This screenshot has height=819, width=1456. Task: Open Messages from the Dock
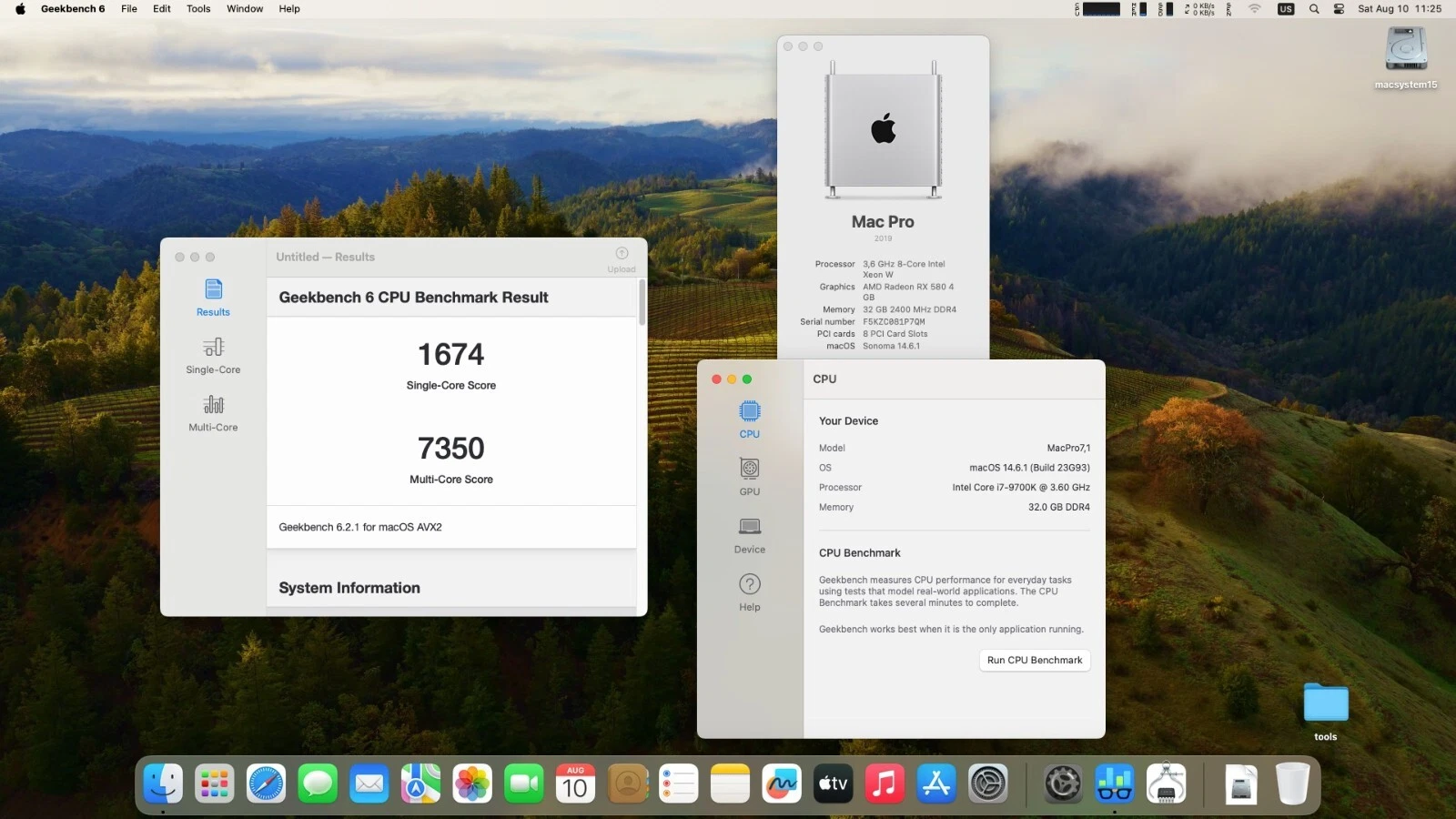click(x=318, y=784)
